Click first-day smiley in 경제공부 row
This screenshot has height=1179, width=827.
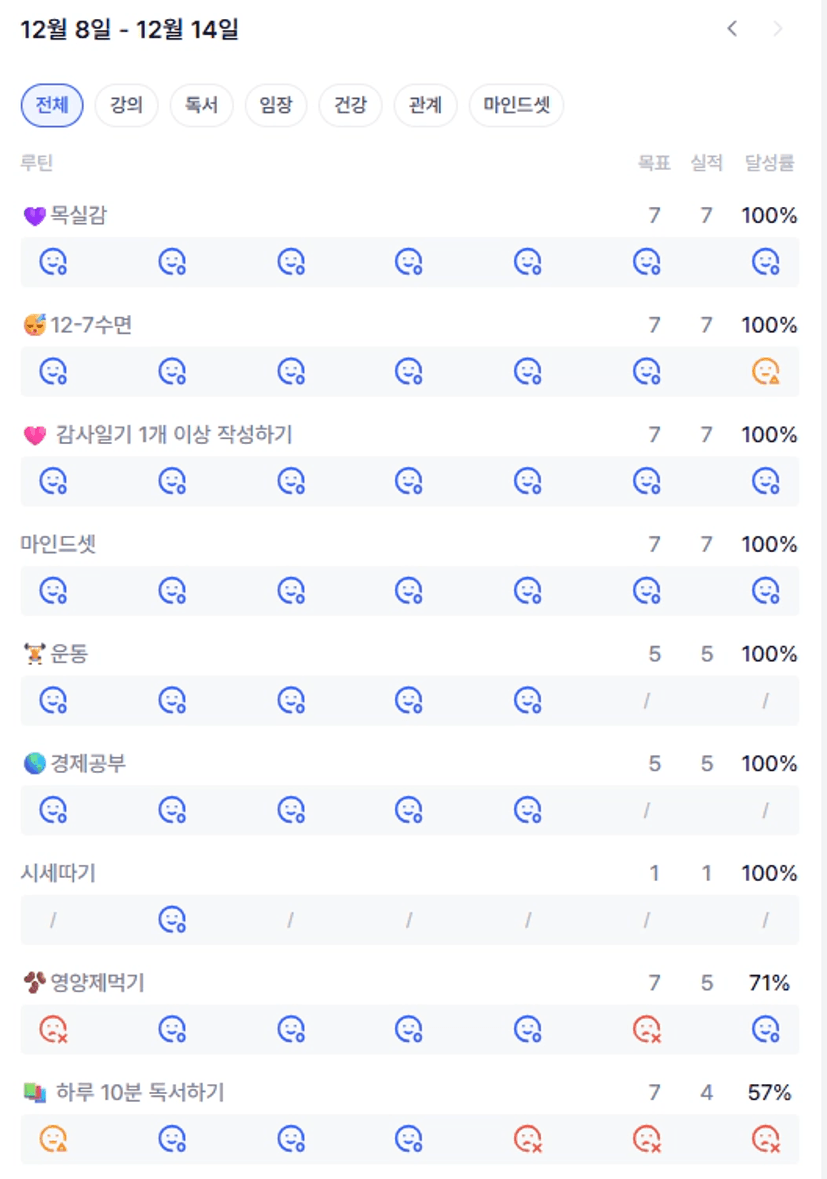53,810
